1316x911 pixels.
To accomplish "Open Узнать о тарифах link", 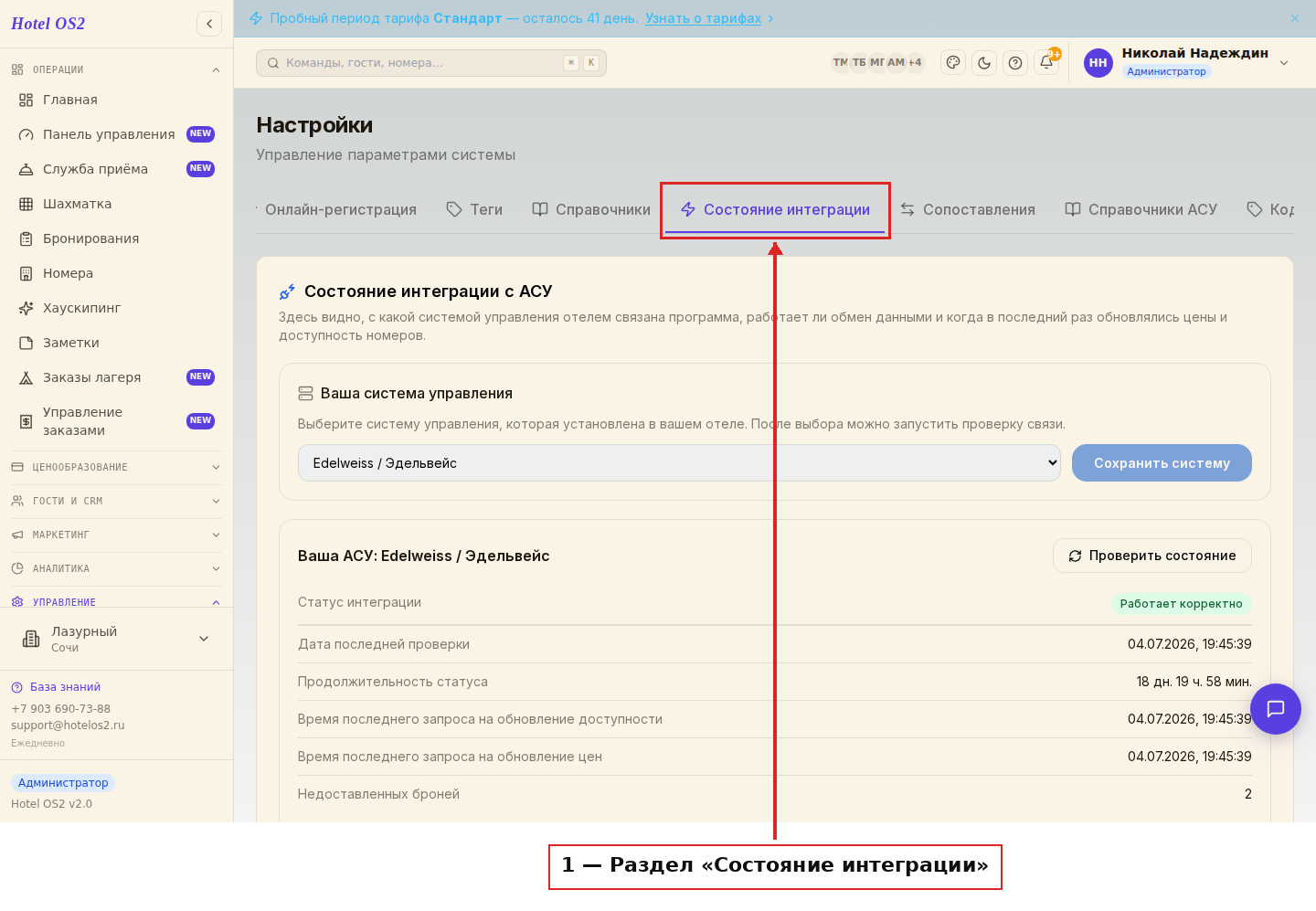I will [703, 18].
